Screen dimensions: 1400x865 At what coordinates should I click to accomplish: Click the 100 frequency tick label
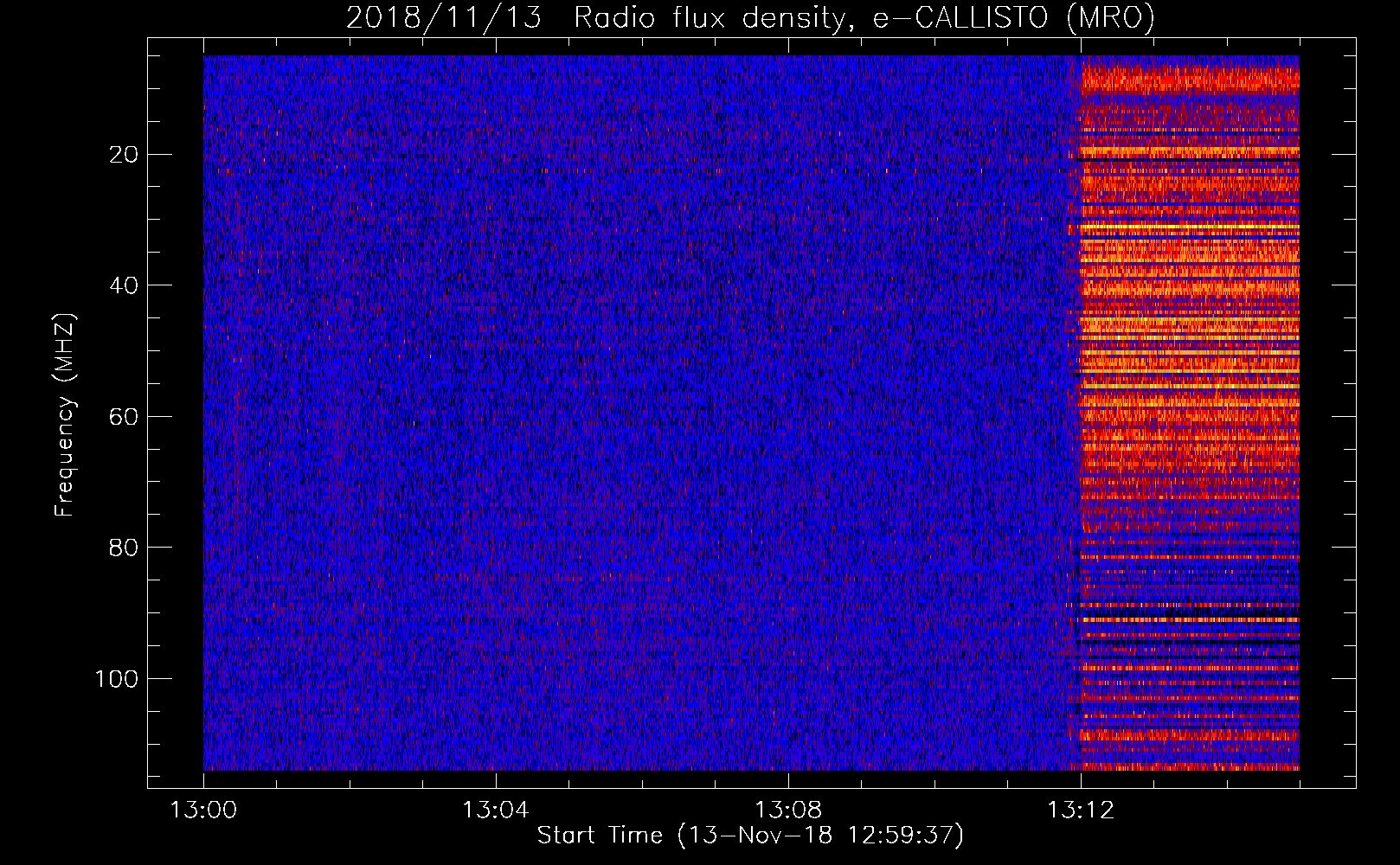(117, 679)
